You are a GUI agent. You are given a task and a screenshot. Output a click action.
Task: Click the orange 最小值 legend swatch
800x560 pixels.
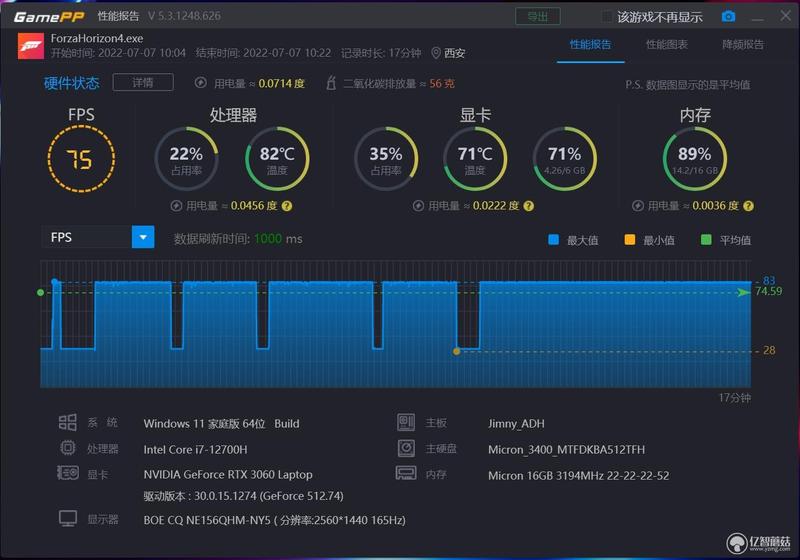[630, 240]
